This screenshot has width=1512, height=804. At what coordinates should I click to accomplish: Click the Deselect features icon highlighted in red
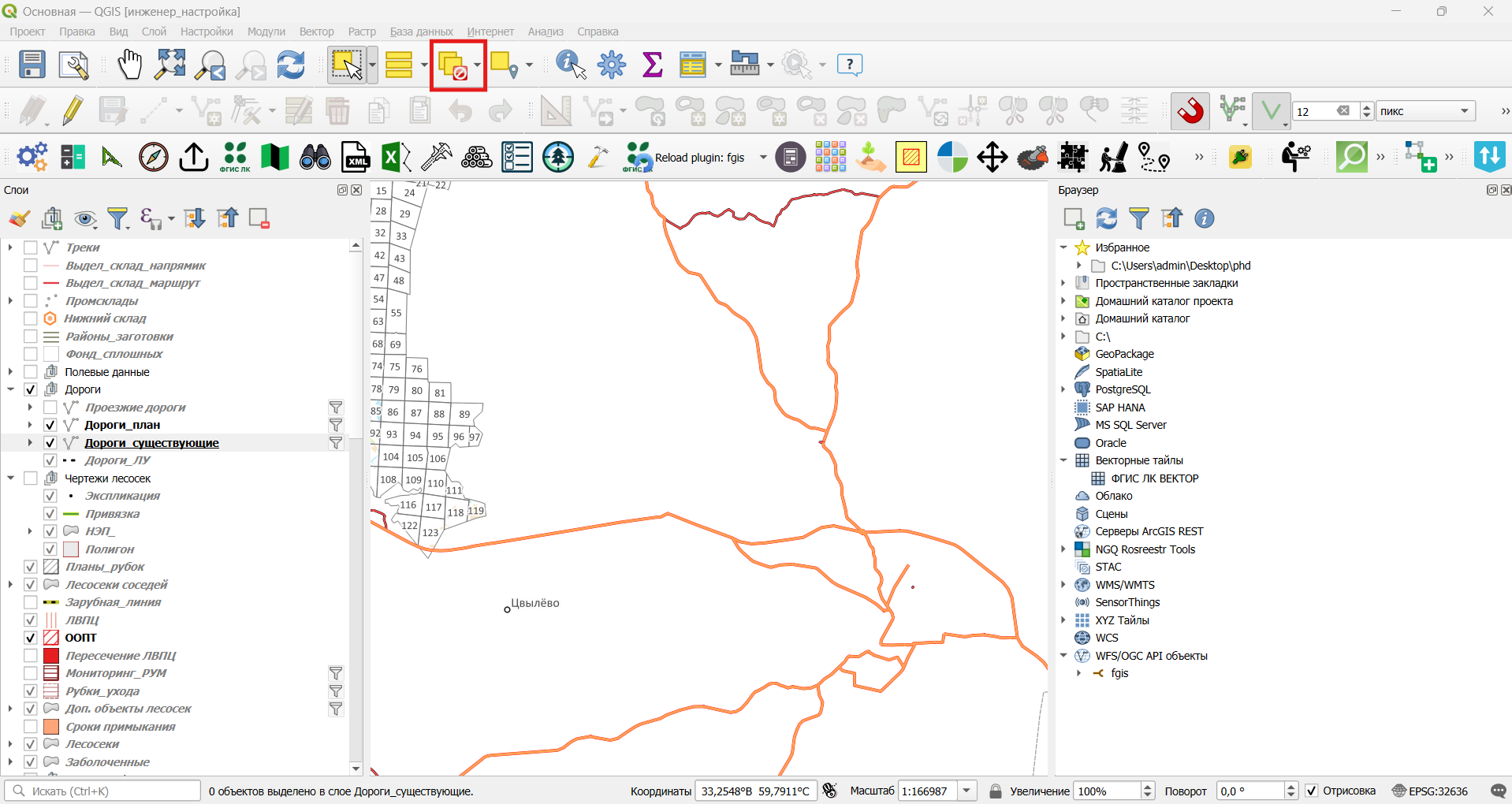453,65
